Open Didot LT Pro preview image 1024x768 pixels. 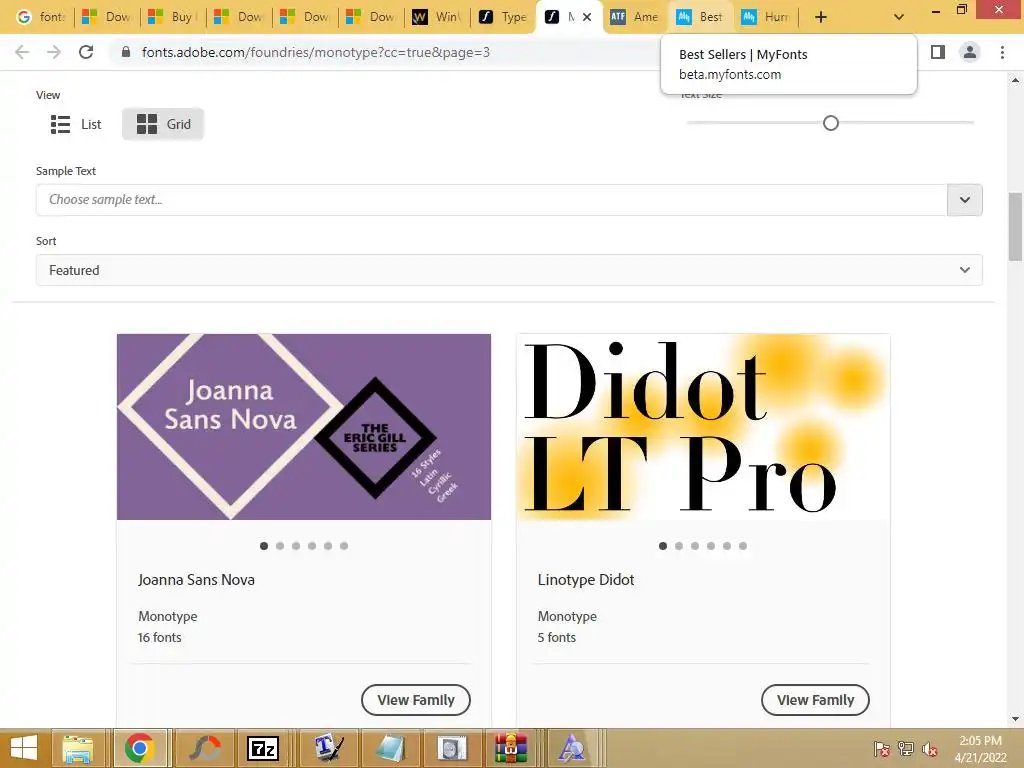[703, 427]
